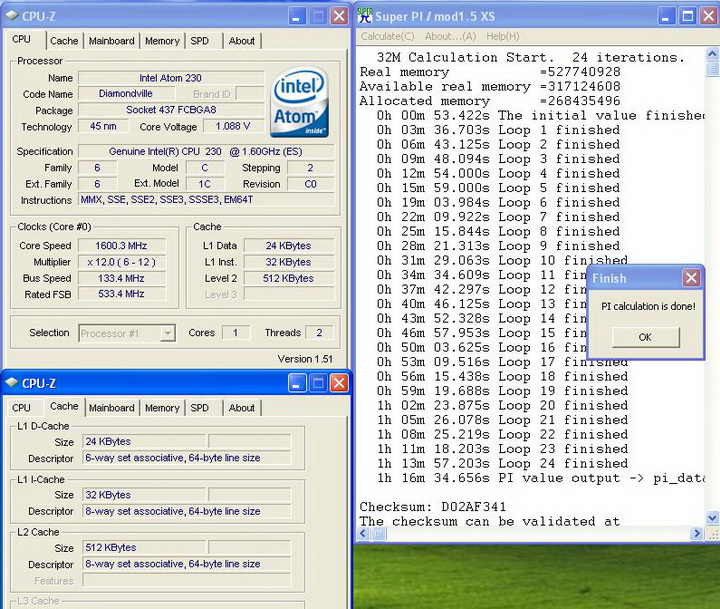Click the 32M Calculation Start line
Screen dimensions: 720x609
(530, 57)
